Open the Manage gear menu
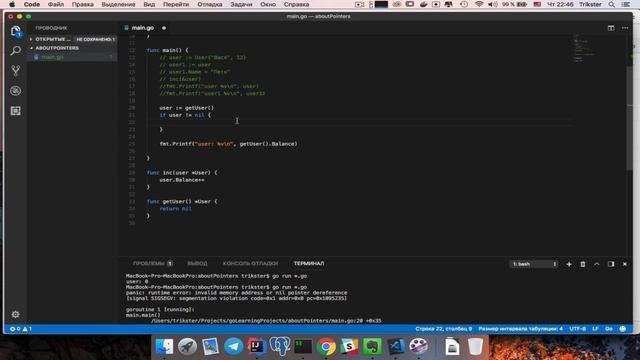 pyautogui.click(x=16, y=314)
